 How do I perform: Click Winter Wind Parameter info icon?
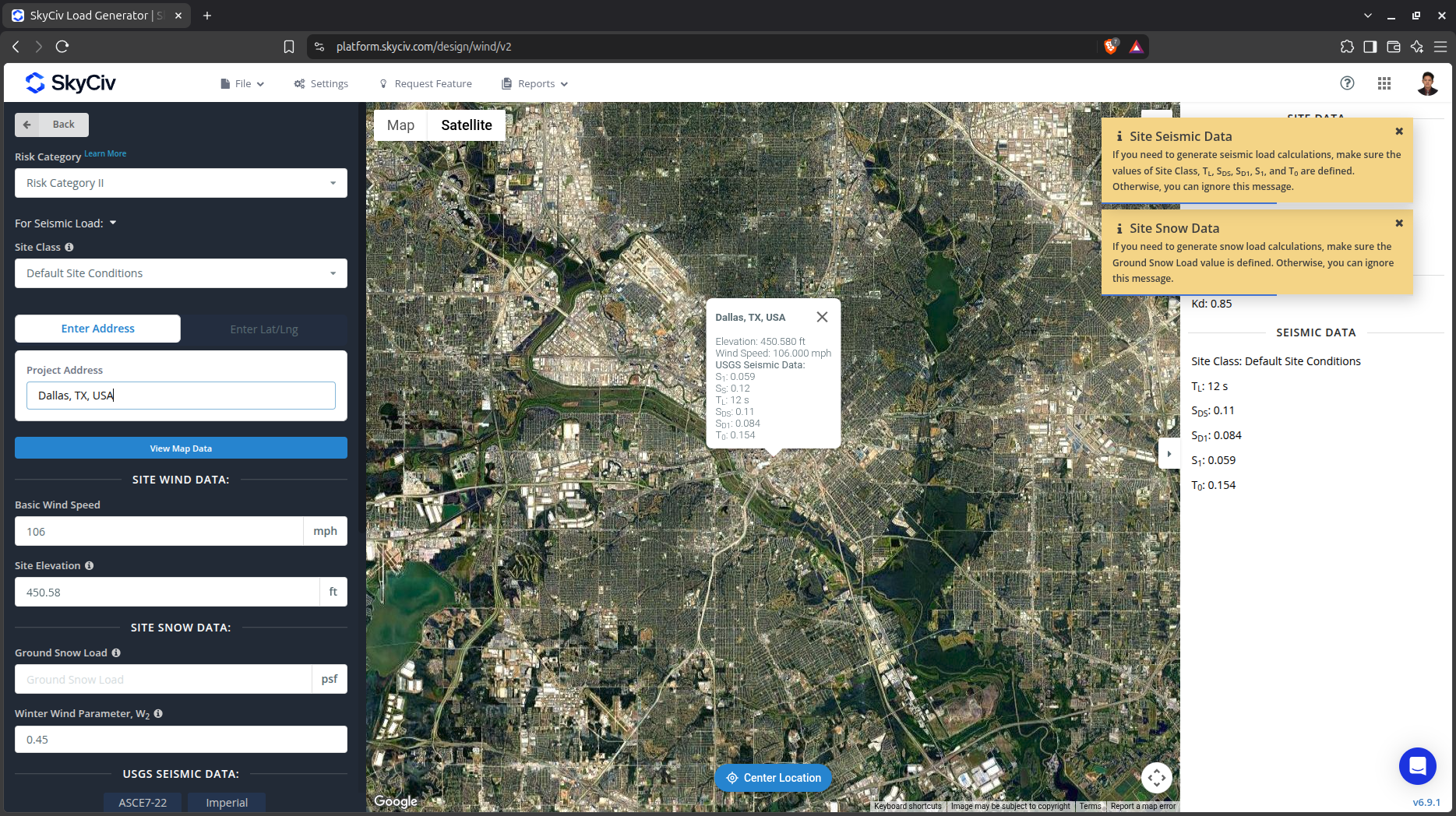(158, 713)
